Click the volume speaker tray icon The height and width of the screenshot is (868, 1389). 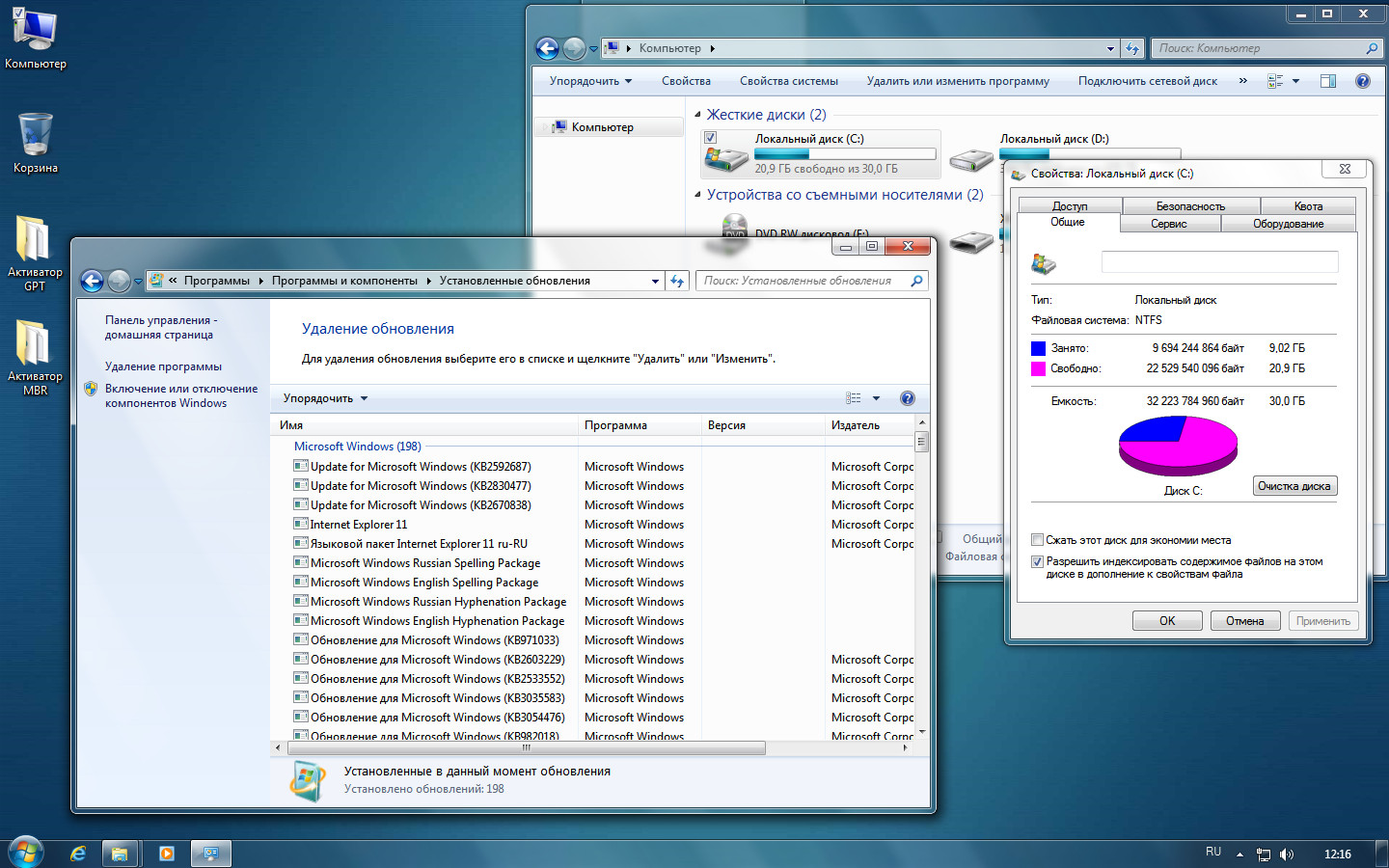coord(1286,854)
